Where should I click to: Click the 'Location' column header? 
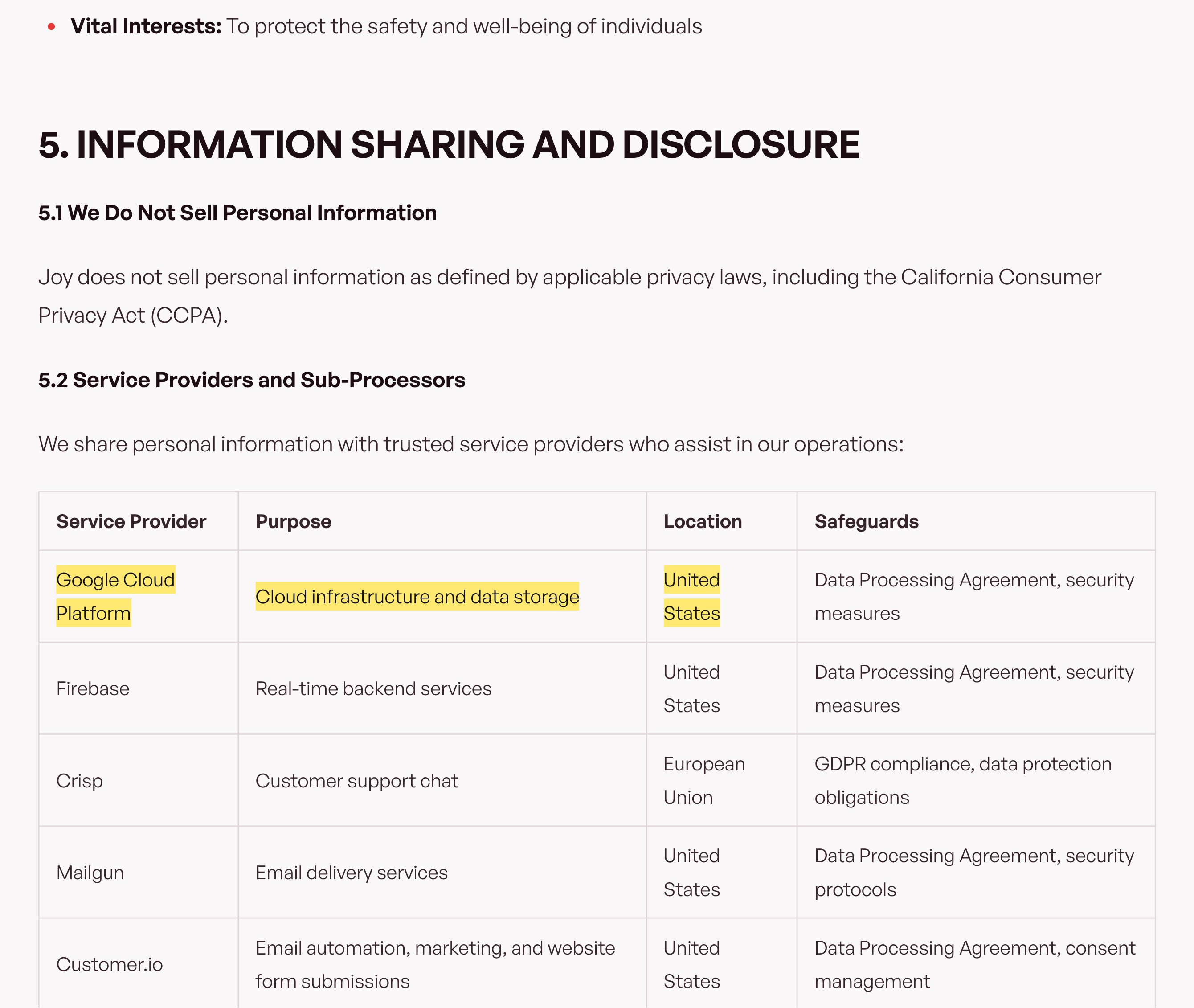(x=703, y=521)
